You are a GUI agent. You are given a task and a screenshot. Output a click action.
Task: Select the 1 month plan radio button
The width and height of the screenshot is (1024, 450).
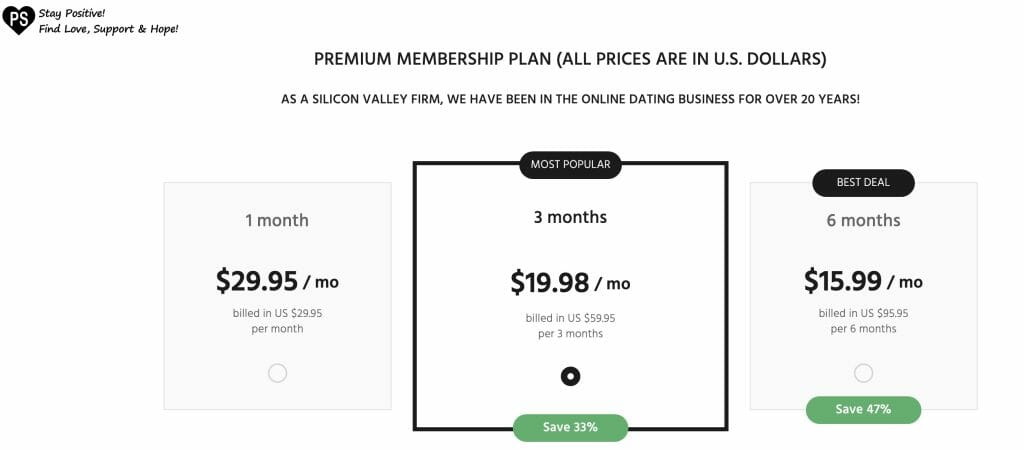pos(278,374)
